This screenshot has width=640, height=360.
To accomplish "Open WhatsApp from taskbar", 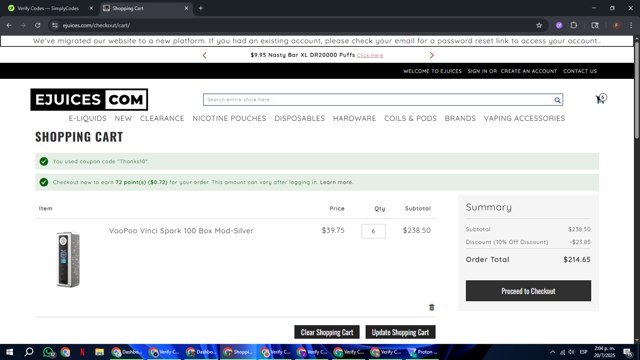I will [48, 352].
